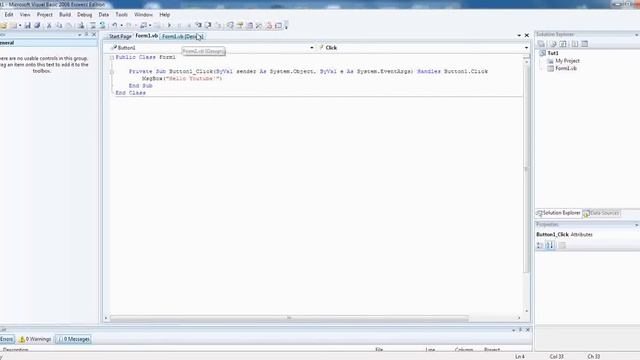Open the Error List toolbar icon

[269, 25]
